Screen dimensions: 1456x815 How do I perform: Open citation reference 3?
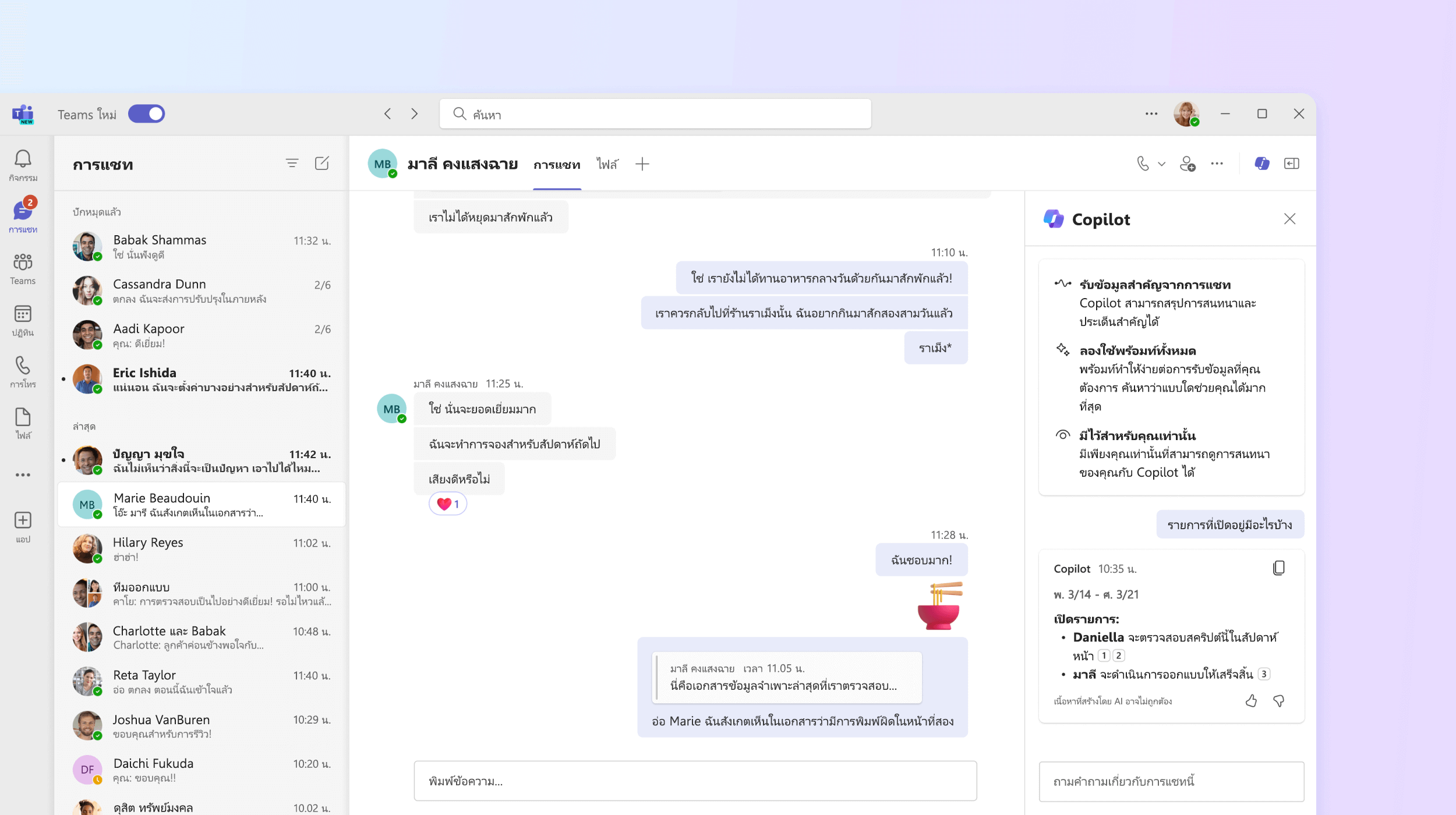1264,674
